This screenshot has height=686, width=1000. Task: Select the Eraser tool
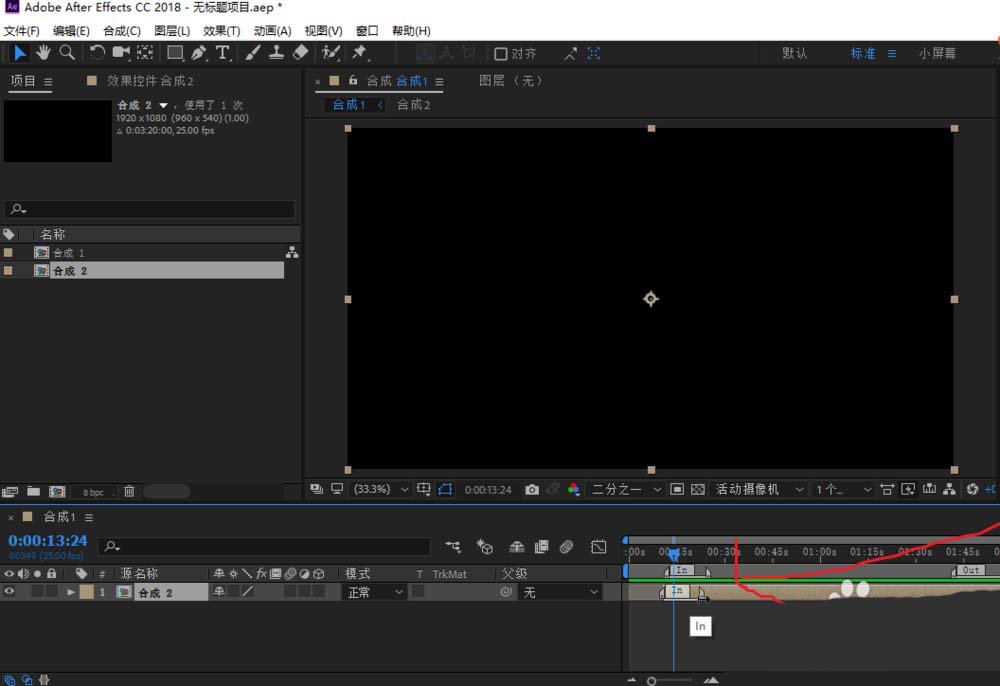(300, 53)
